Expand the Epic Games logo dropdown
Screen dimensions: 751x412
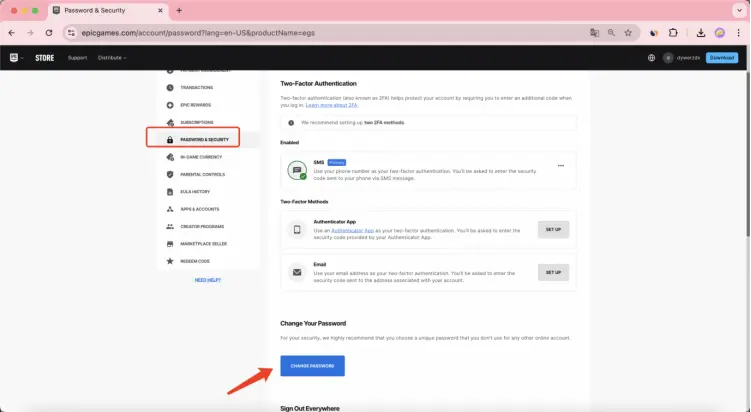16,58
